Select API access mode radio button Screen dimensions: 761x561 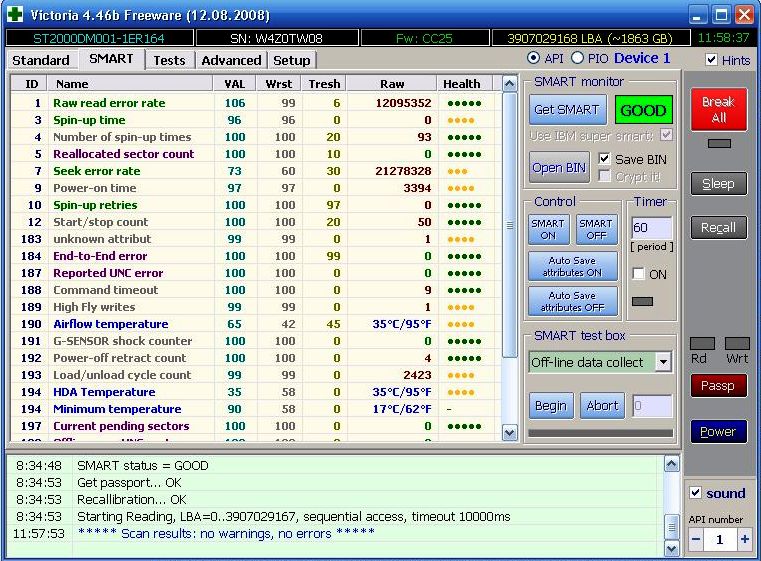[533, 58]
